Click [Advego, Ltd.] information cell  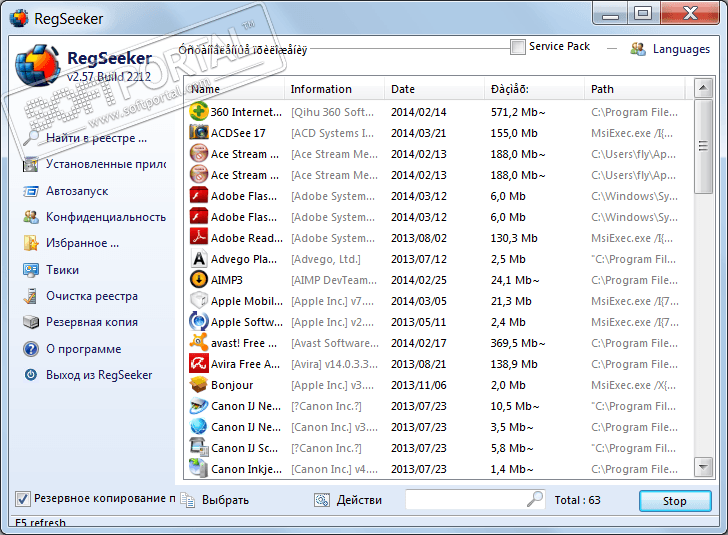click(x=325, y=259)
